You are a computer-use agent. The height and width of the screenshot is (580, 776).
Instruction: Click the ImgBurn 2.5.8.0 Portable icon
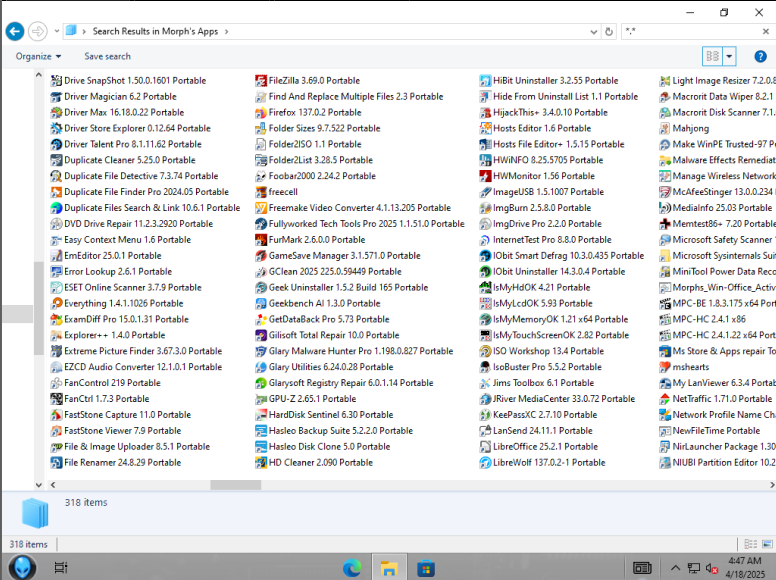click(485, 208)
